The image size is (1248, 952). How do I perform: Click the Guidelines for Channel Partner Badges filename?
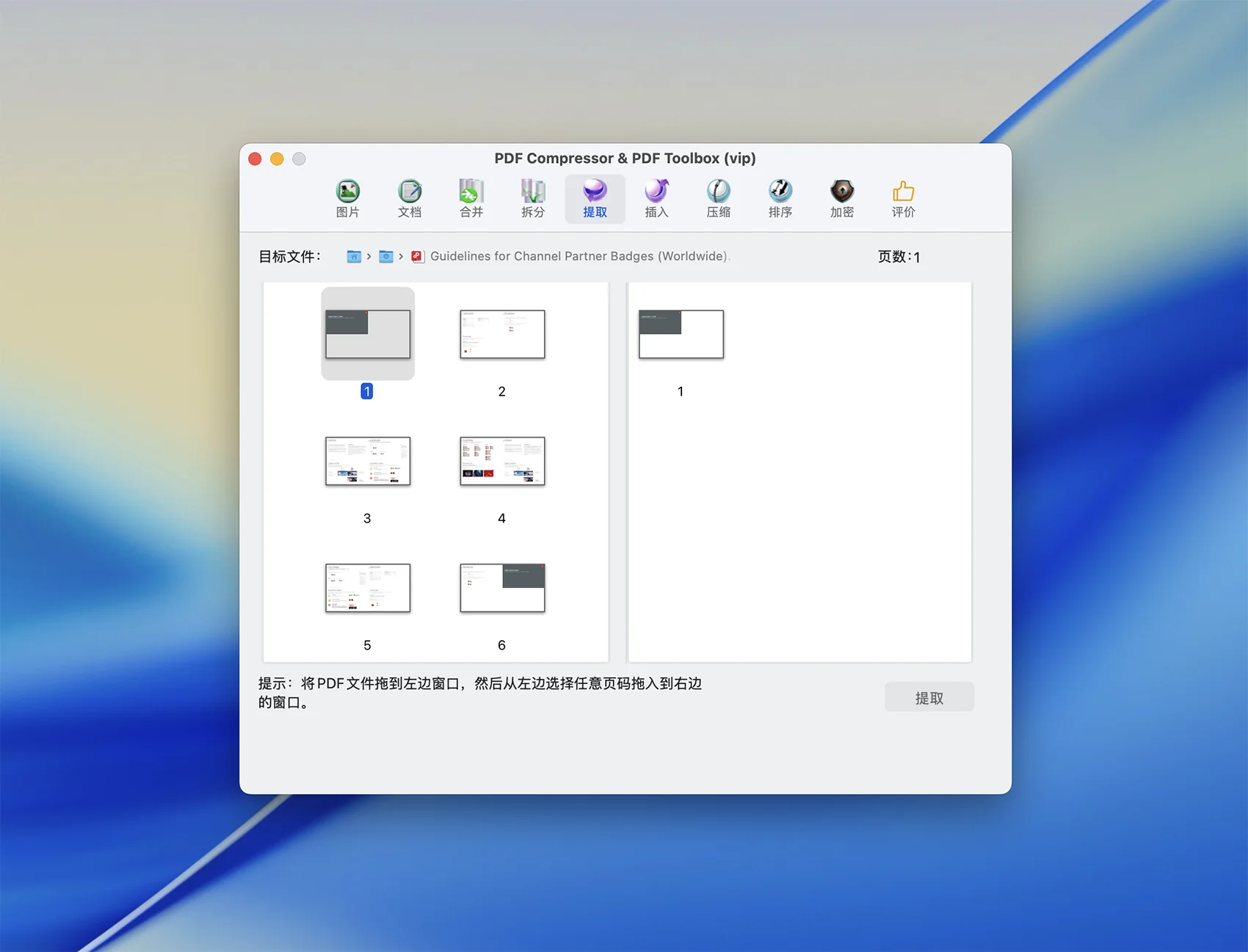578,256
